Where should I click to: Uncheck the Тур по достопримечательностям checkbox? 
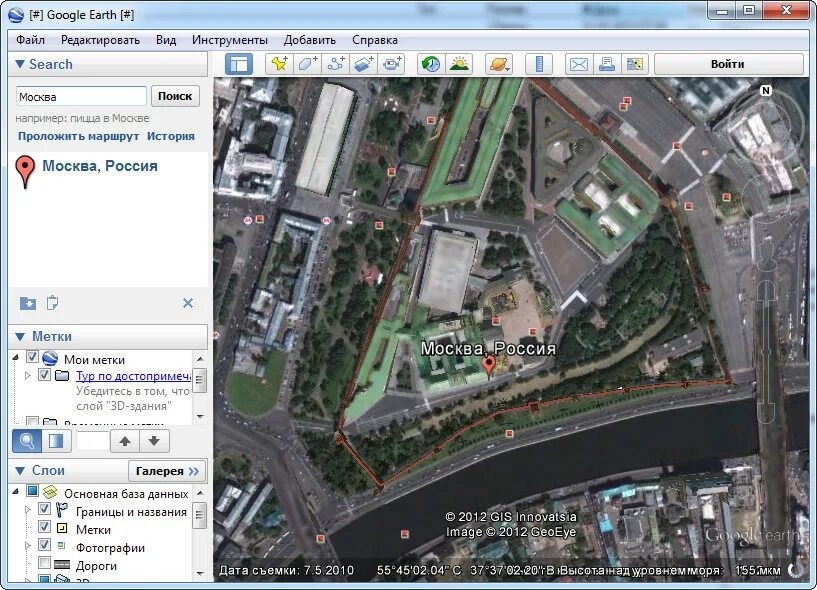coord(44,375)
